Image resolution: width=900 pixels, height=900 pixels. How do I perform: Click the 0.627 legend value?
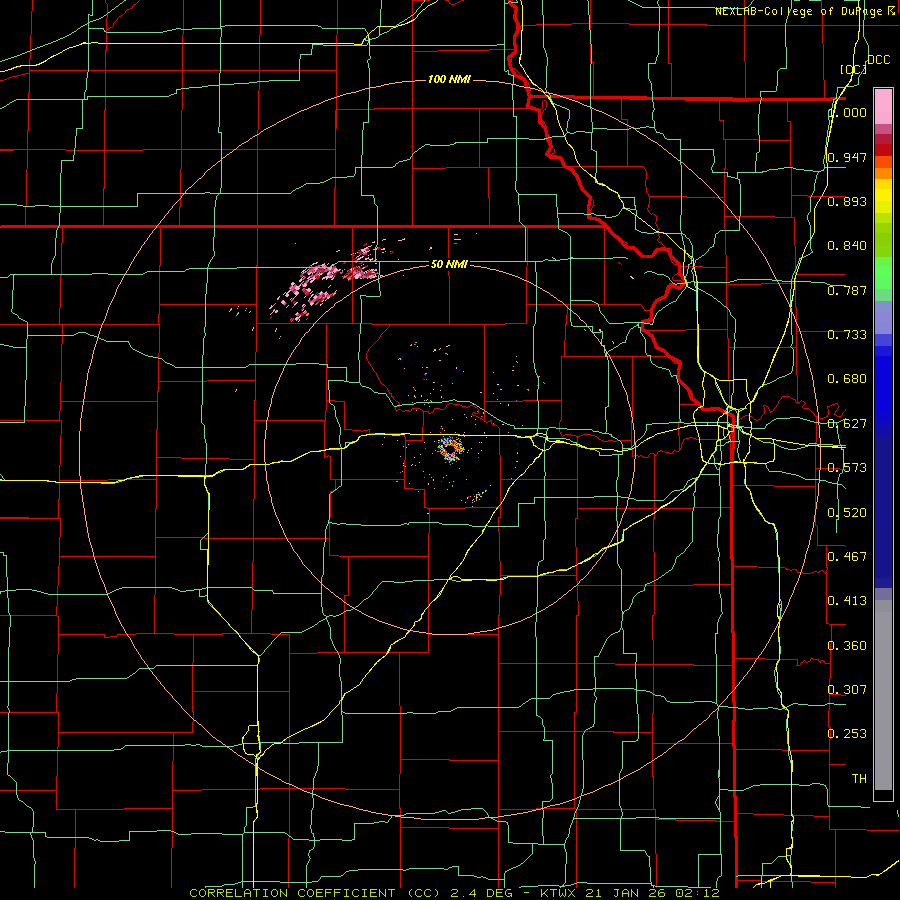pos(847,424)
